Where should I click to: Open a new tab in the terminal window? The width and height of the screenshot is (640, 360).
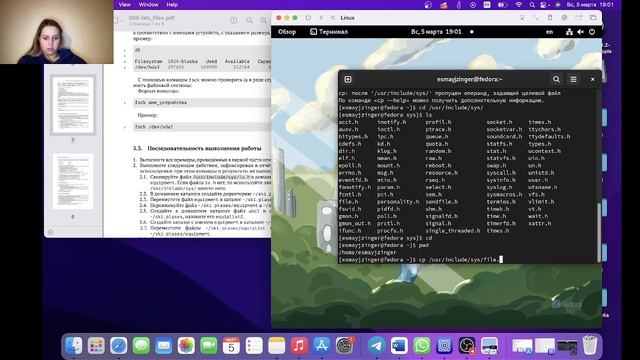click(348, 79)
